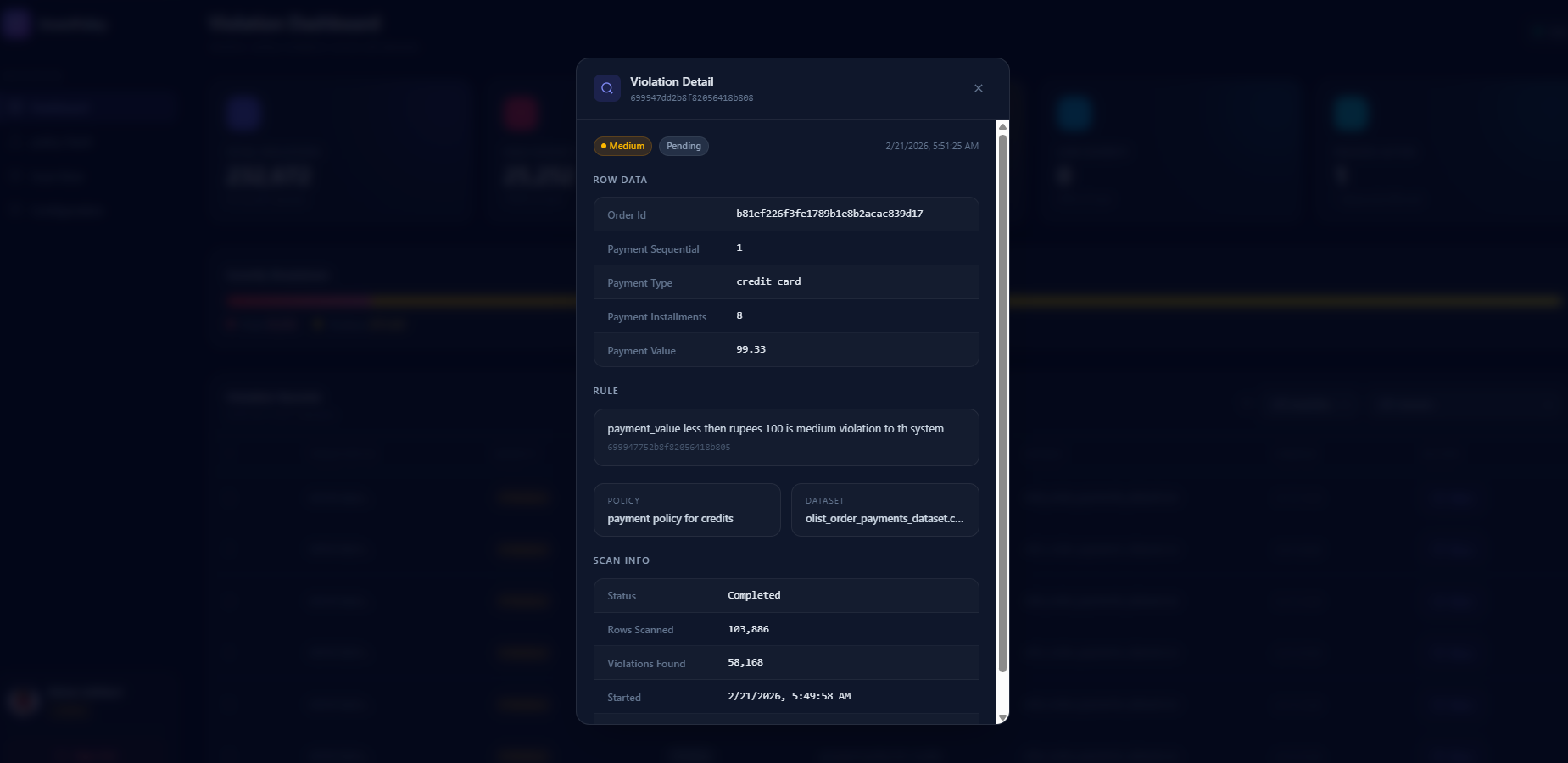Click the magnifier icon in the Violation Detail header
Screen dimensions: 1568x763
607,88
